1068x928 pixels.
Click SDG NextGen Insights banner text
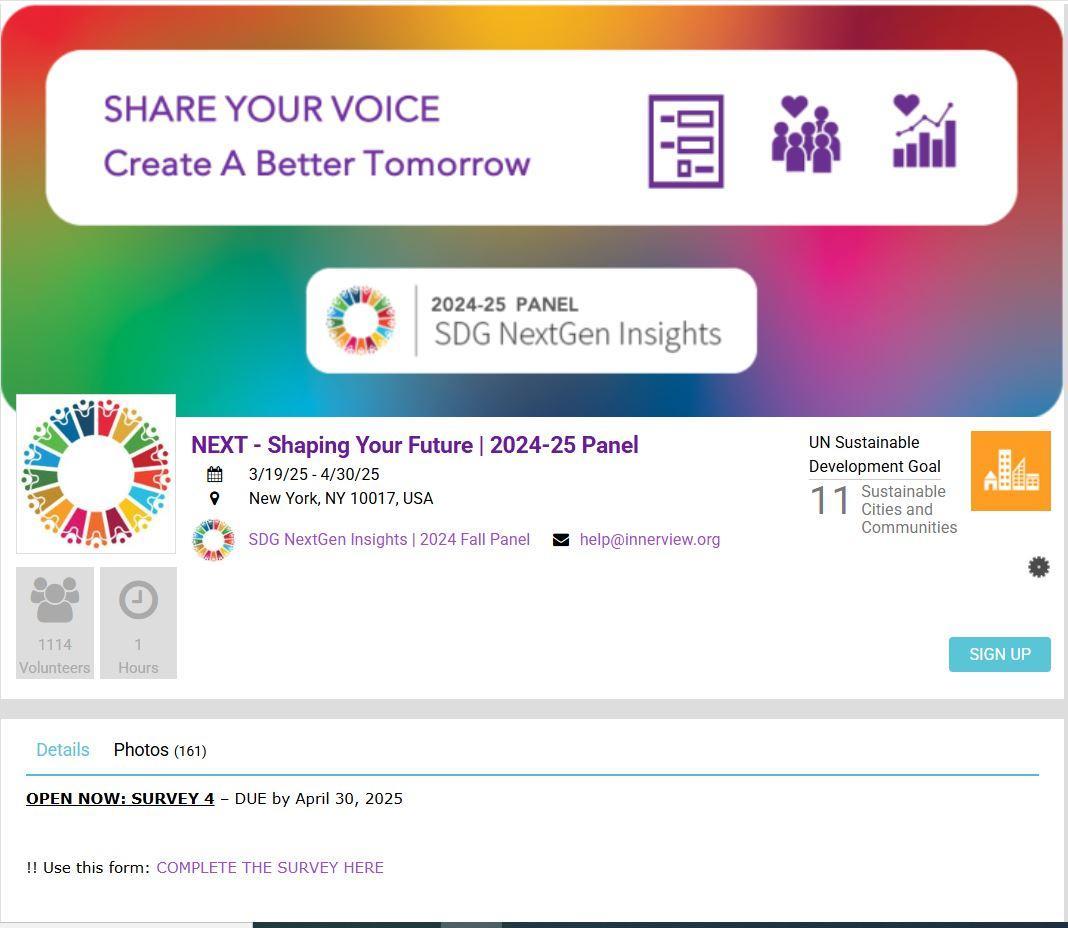[x=578, y=335]
